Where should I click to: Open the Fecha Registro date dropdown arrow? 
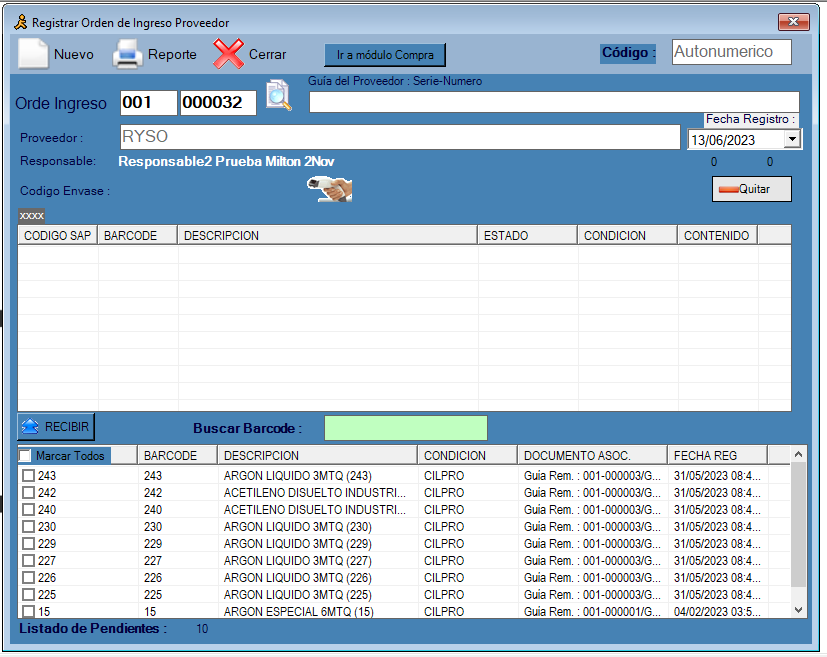792,140
